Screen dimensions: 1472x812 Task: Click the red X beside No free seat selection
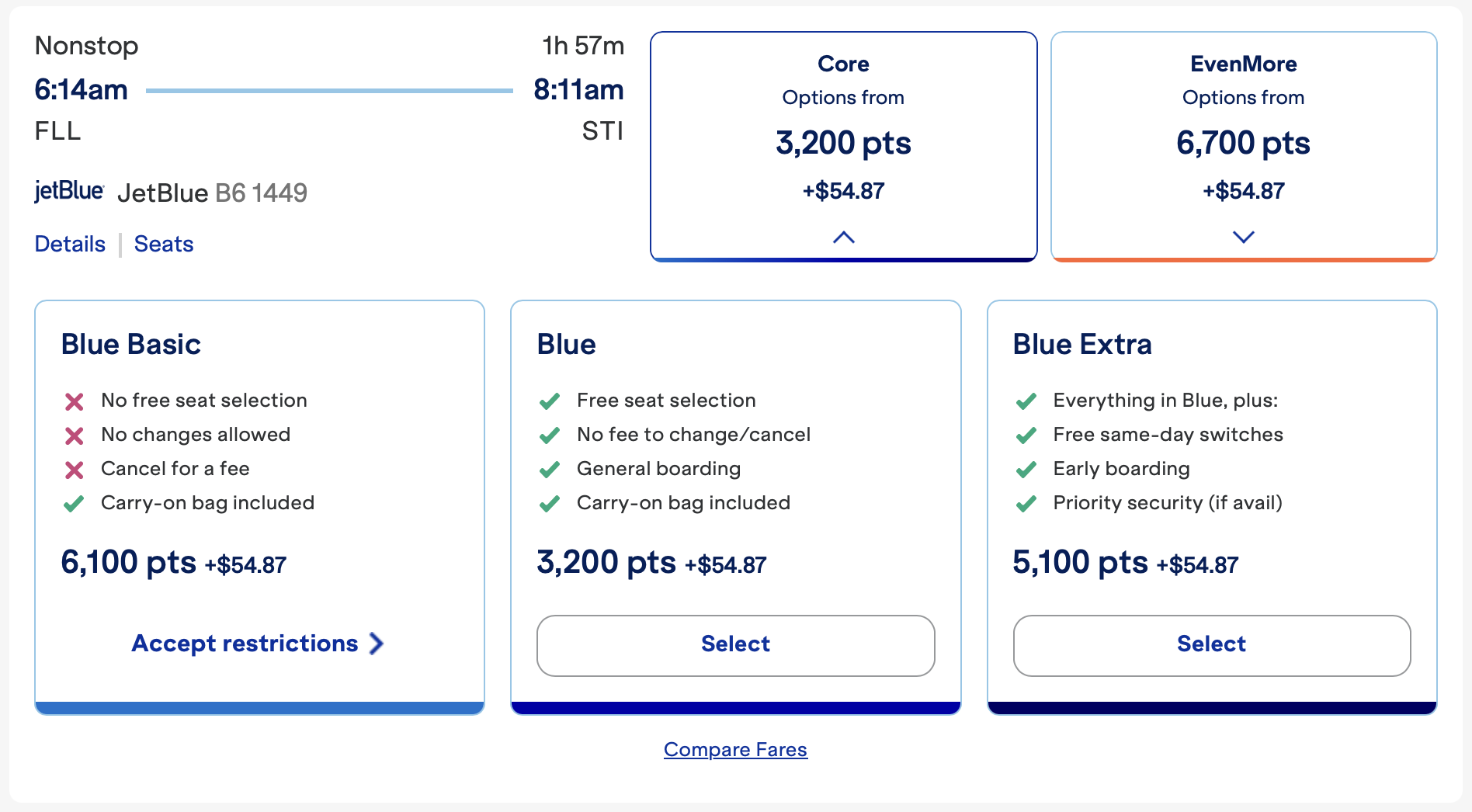pos(74,401)
